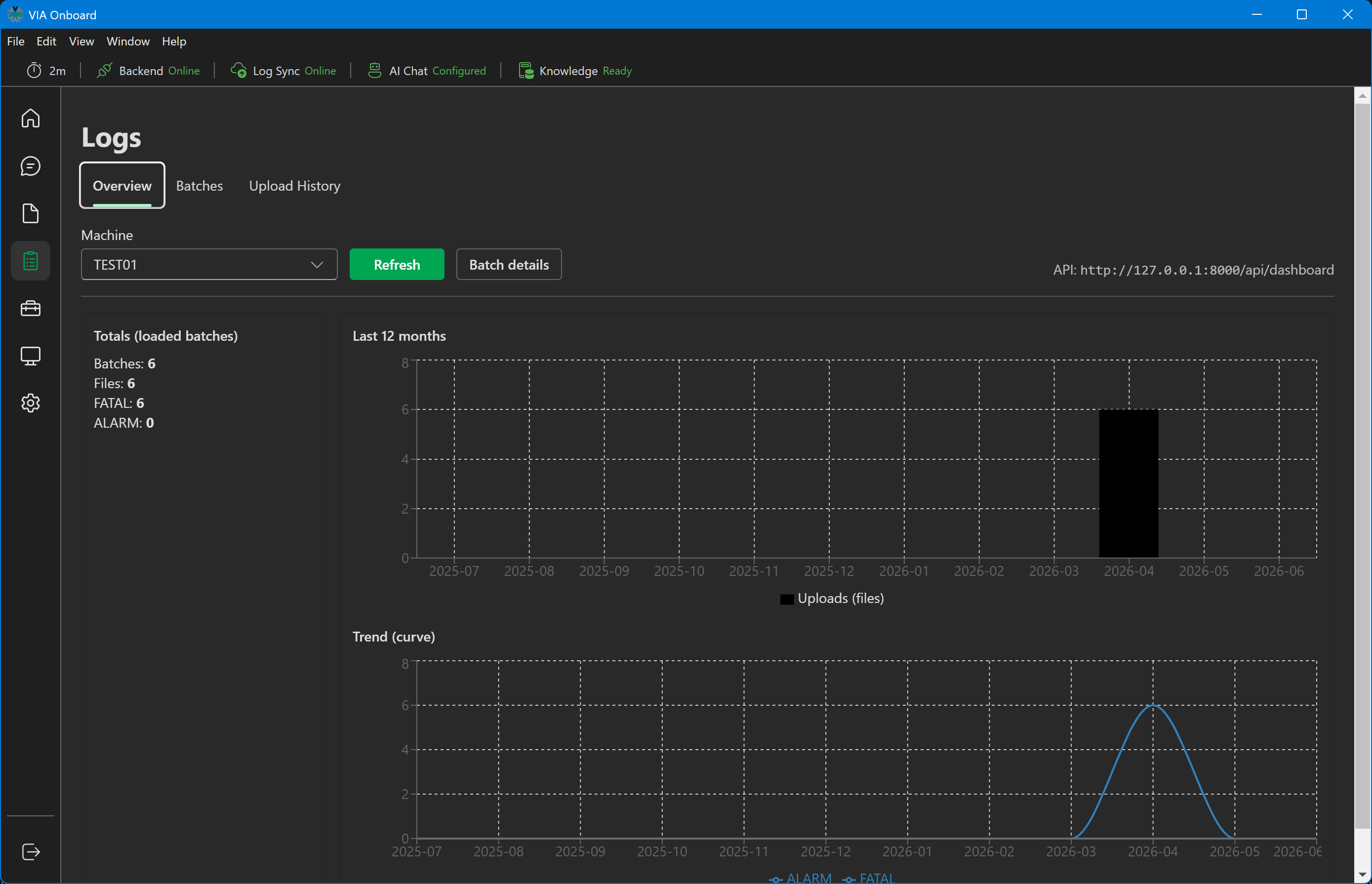This screenshot has height=884, width=1372.
Task: Click the black 2026-04 uploads bar
Action: 1129,483
